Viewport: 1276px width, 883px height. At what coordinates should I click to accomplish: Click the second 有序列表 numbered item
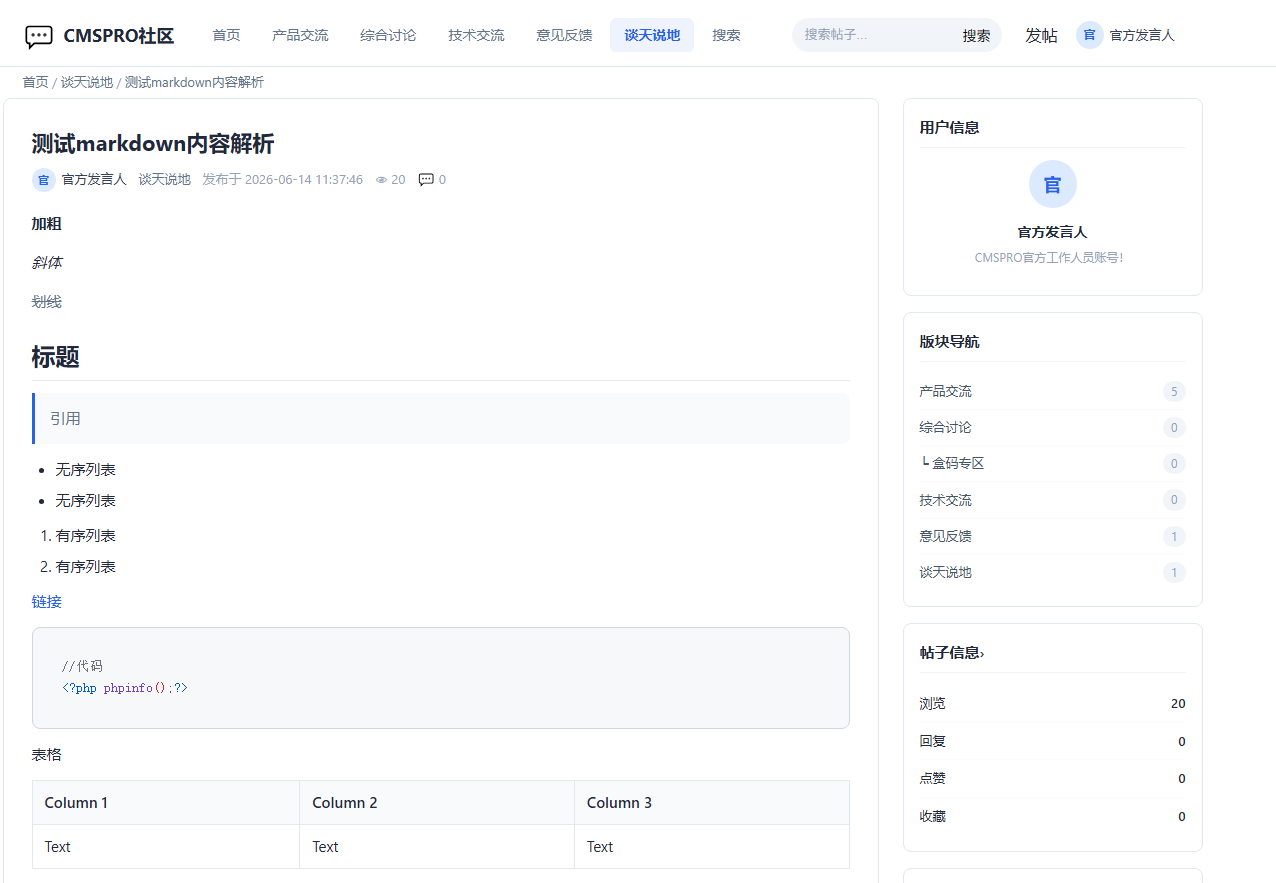(86, 567)
